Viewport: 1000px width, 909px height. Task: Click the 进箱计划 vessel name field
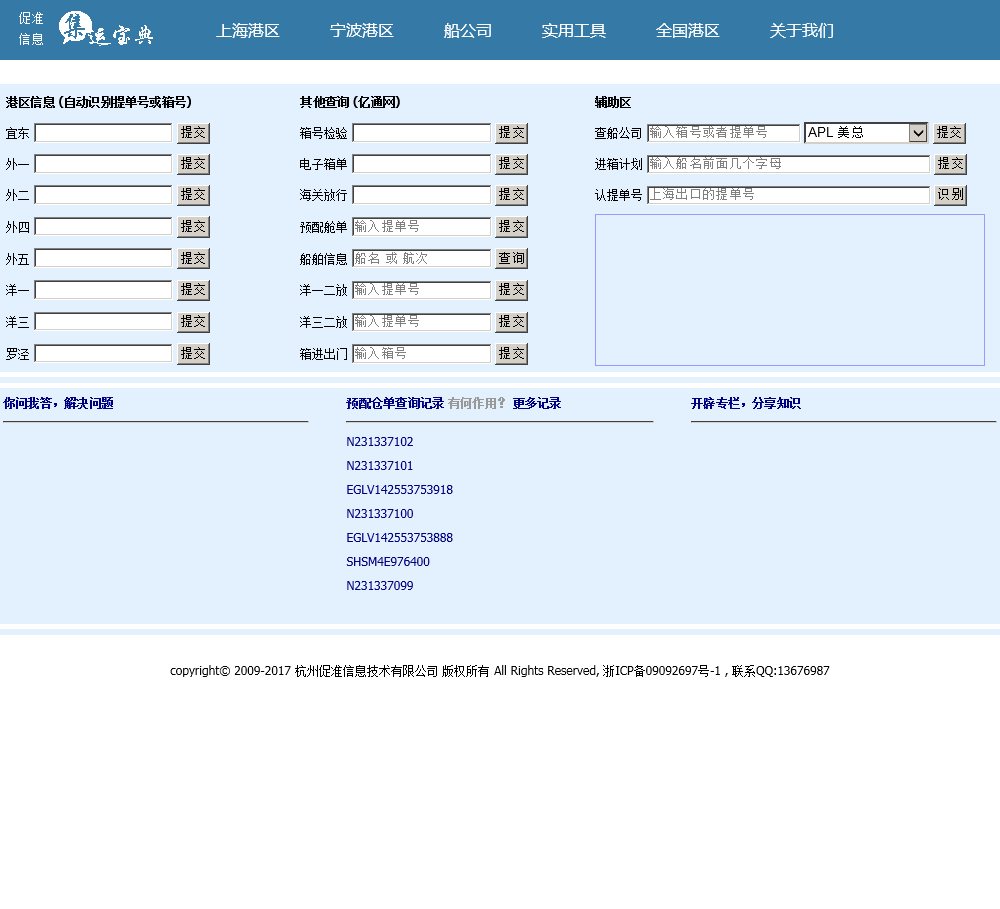pyautogui.click(x=788, y=164)
